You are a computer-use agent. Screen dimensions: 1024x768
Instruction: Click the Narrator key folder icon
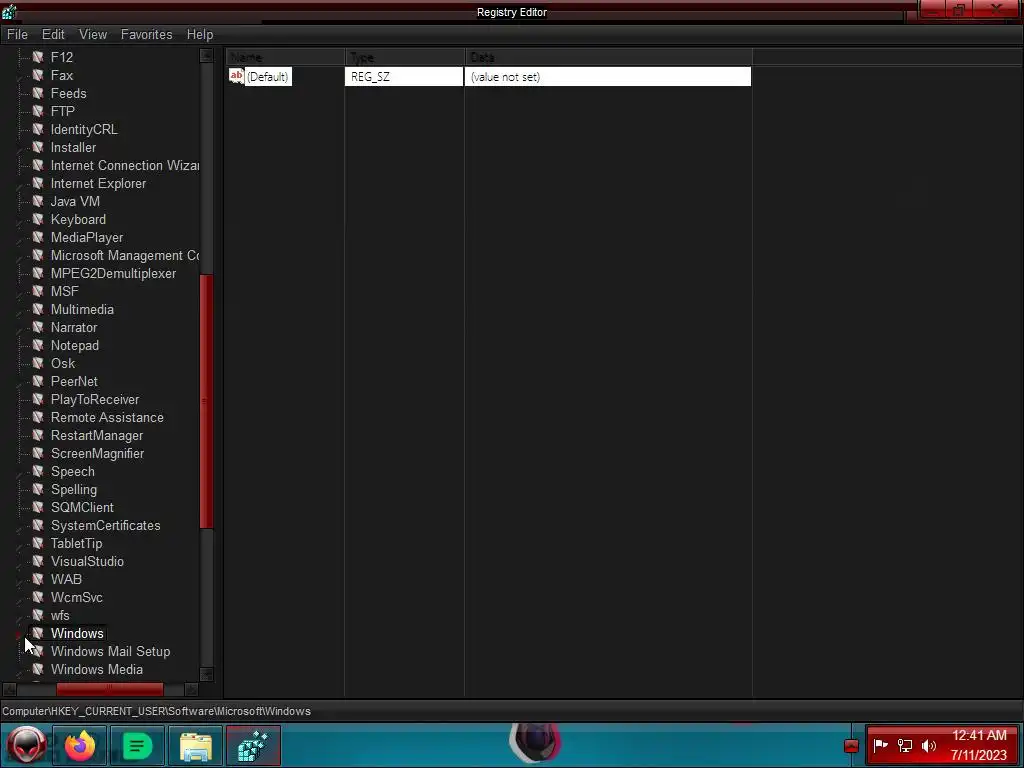(38, 327)
